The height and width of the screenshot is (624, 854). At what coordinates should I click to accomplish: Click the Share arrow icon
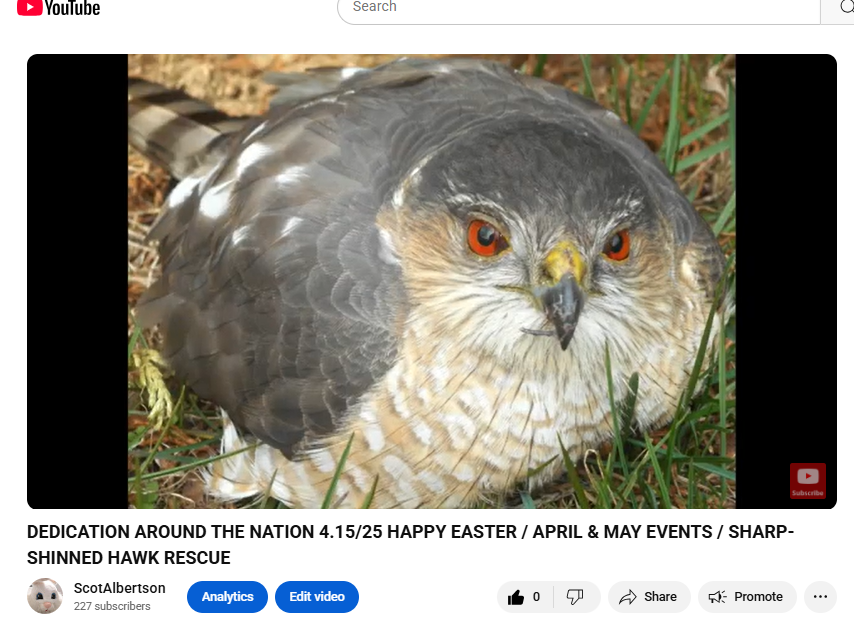(x=628, y=597)
